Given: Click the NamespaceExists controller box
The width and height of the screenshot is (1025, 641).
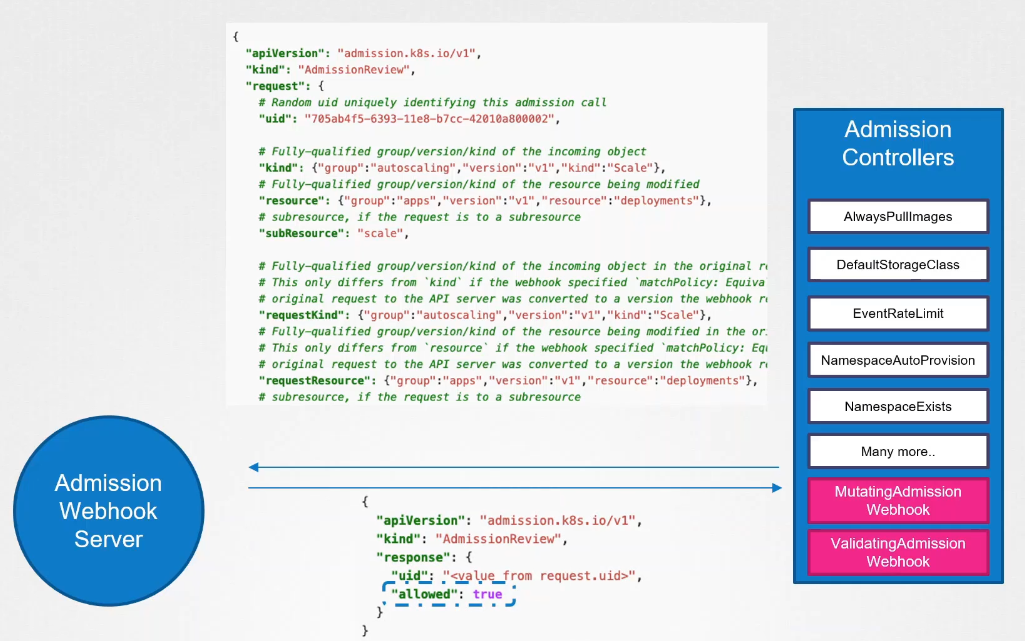Looking at the screenshot, I should pyautogui.click(x=897, y=405).
